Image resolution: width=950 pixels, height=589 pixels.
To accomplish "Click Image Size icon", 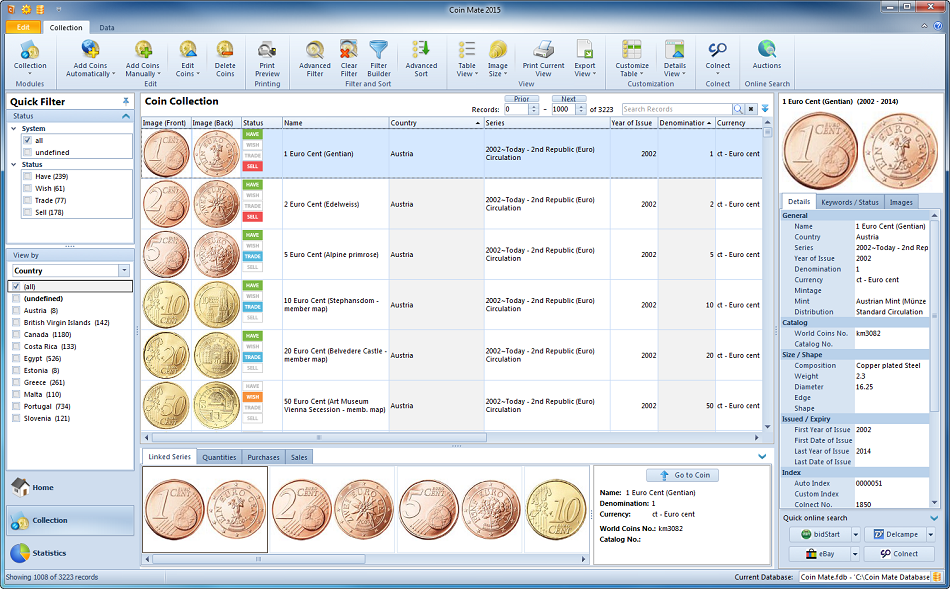I will coord(497,49).
